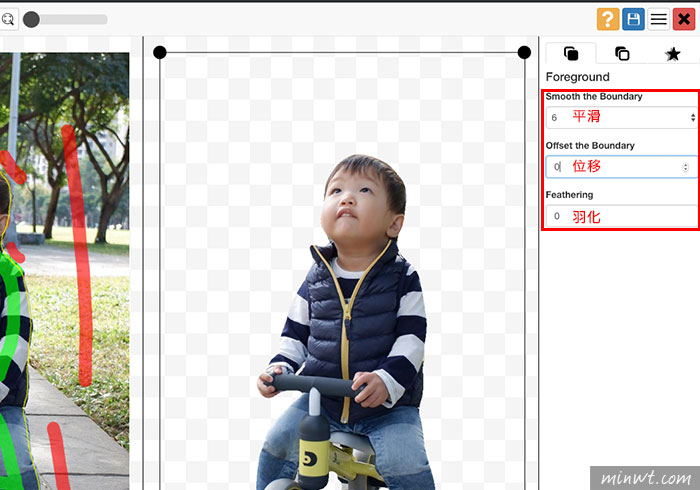This screenshot has width=700, height=490.
Task: Step the Offset the Boundary value arrows
Action: click(686, 167)
